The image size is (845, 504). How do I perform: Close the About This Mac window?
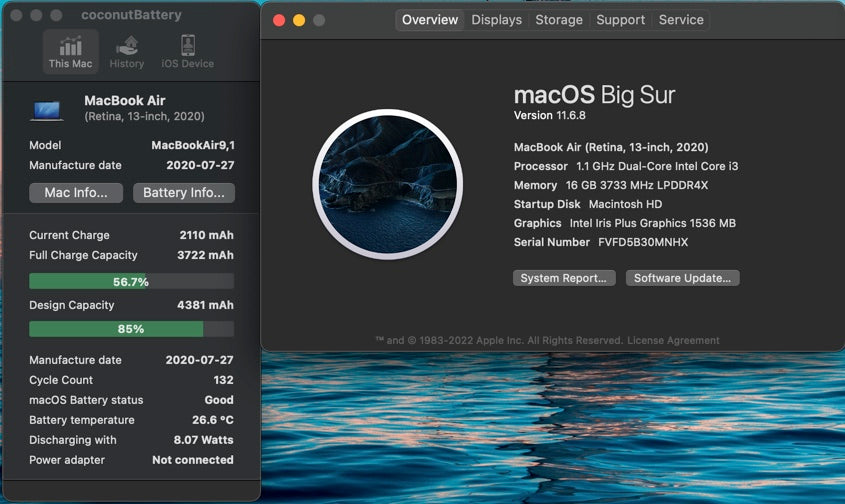[x=279, y=20]
